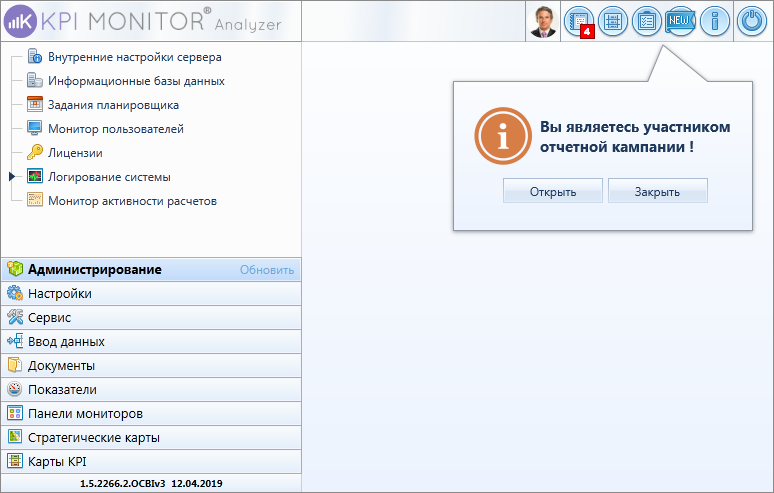
Task: Click the Настройки gears icon
Action: point(15,293)
